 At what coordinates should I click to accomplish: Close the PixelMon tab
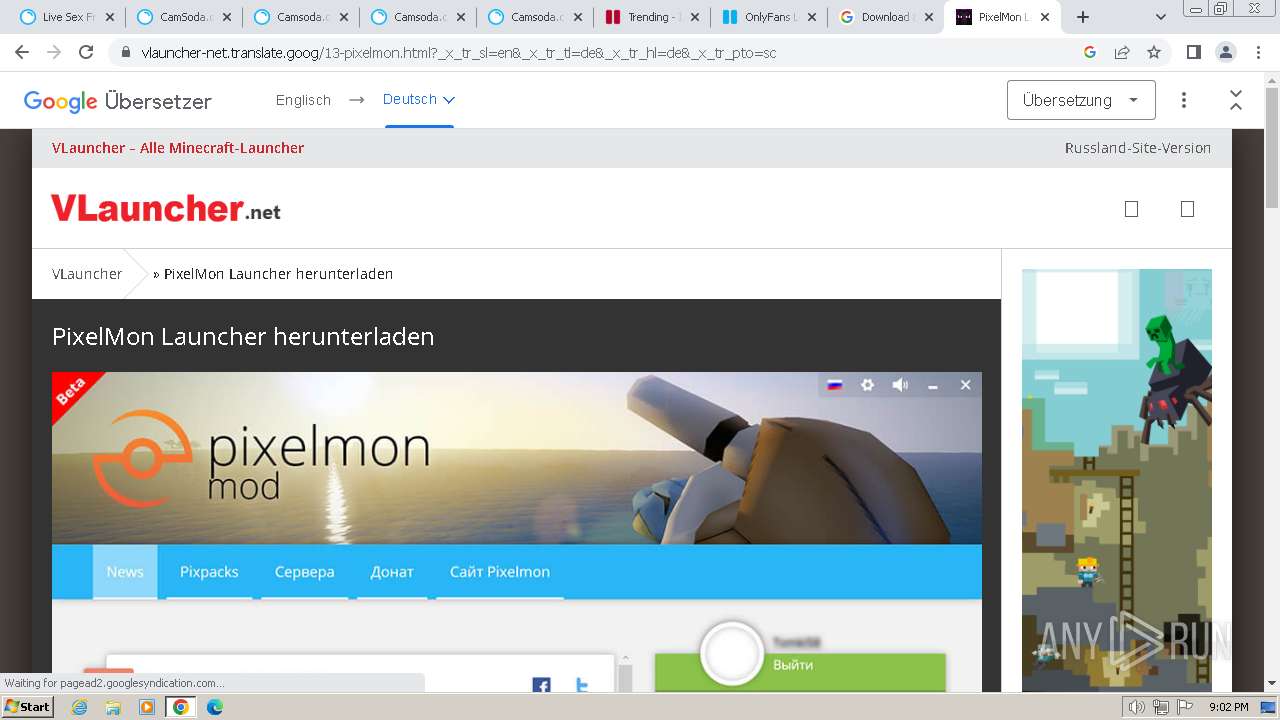click(1046, 17)
